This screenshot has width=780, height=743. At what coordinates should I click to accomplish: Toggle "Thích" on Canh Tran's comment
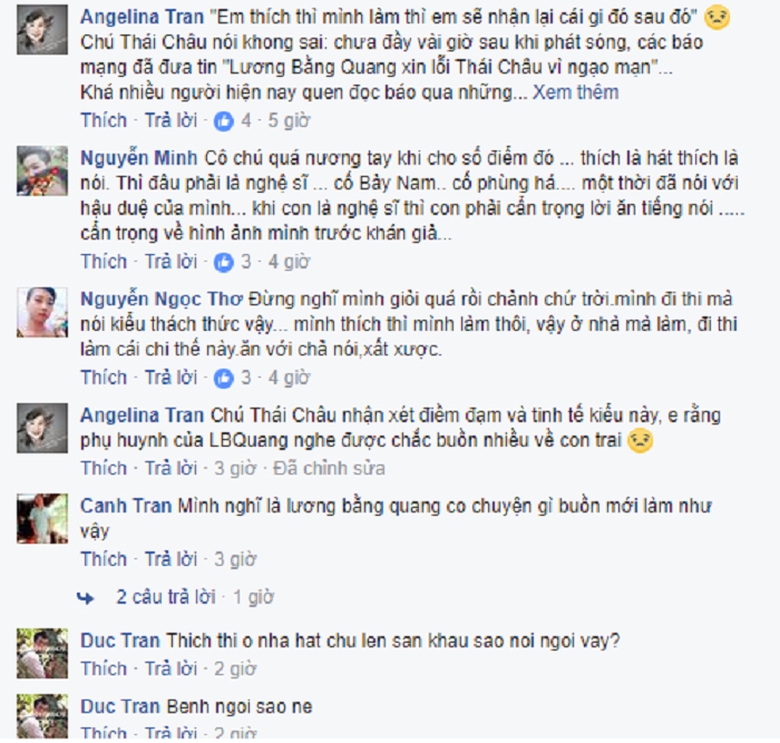pyautogui.click(x=104, y=559)
